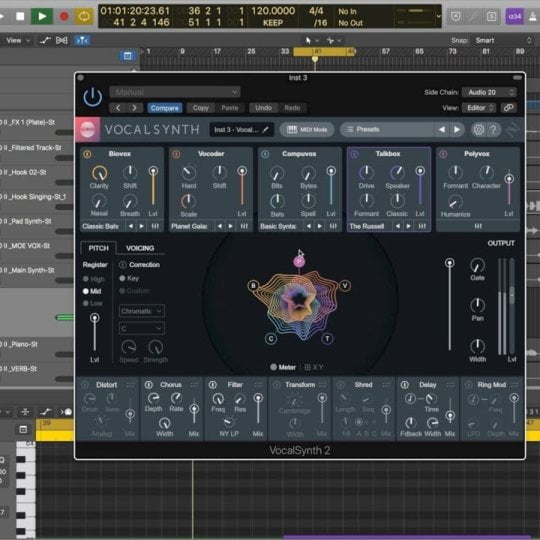Screen dimensions: 540x540
Task: Click the Logic transport Play button
Action: [42, 16]
